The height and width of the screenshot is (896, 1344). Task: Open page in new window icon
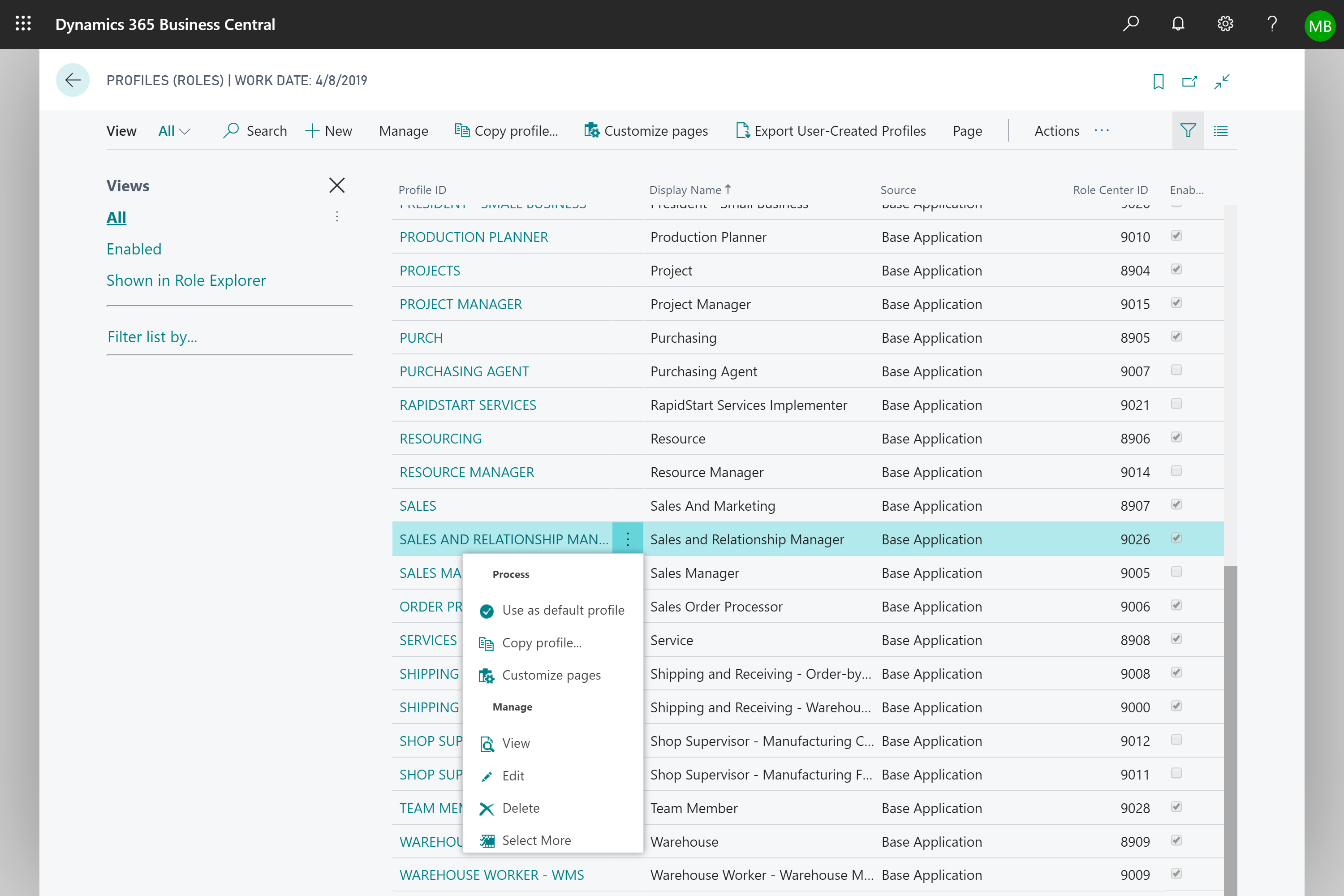[x=1190, y=81]
